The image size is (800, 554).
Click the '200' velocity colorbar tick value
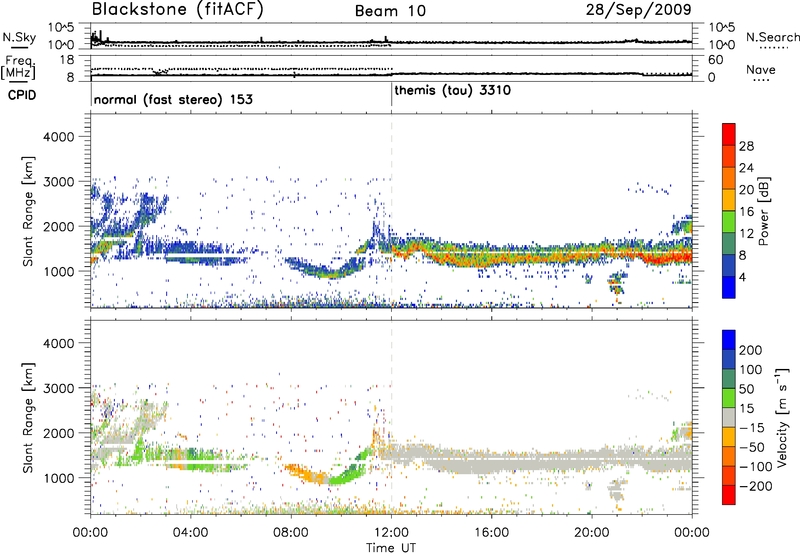[751, 350]
